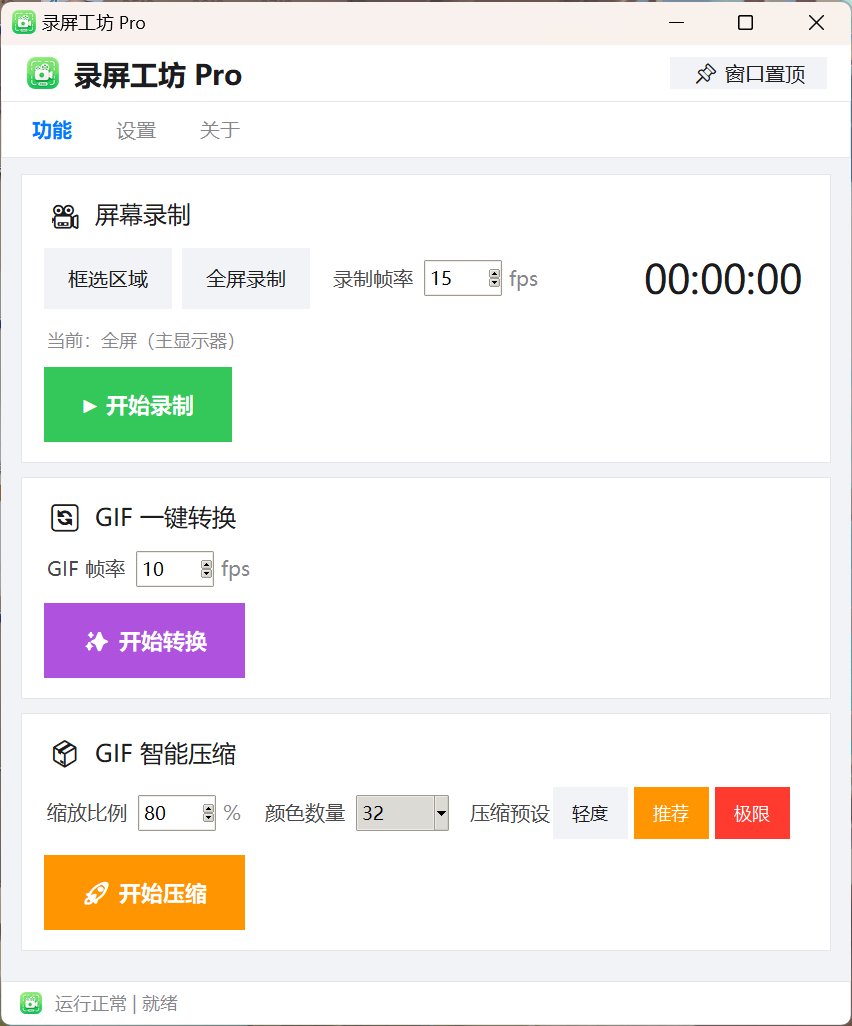Decrease 录制帧率 with the down arrow
852x1026 pixels.
coord(495,283)
